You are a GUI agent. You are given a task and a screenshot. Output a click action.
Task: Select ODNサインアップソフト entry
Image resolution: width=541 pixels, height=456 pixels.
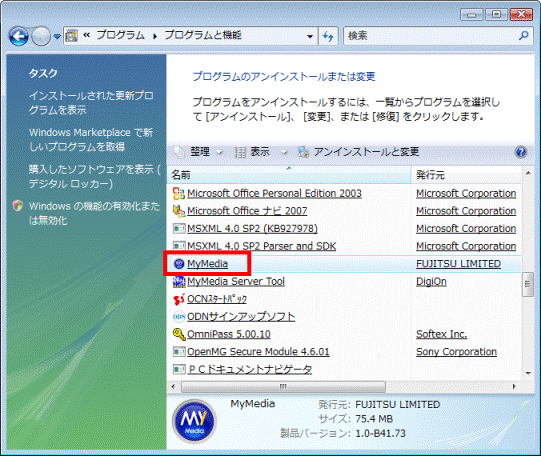tap(241, 317)
